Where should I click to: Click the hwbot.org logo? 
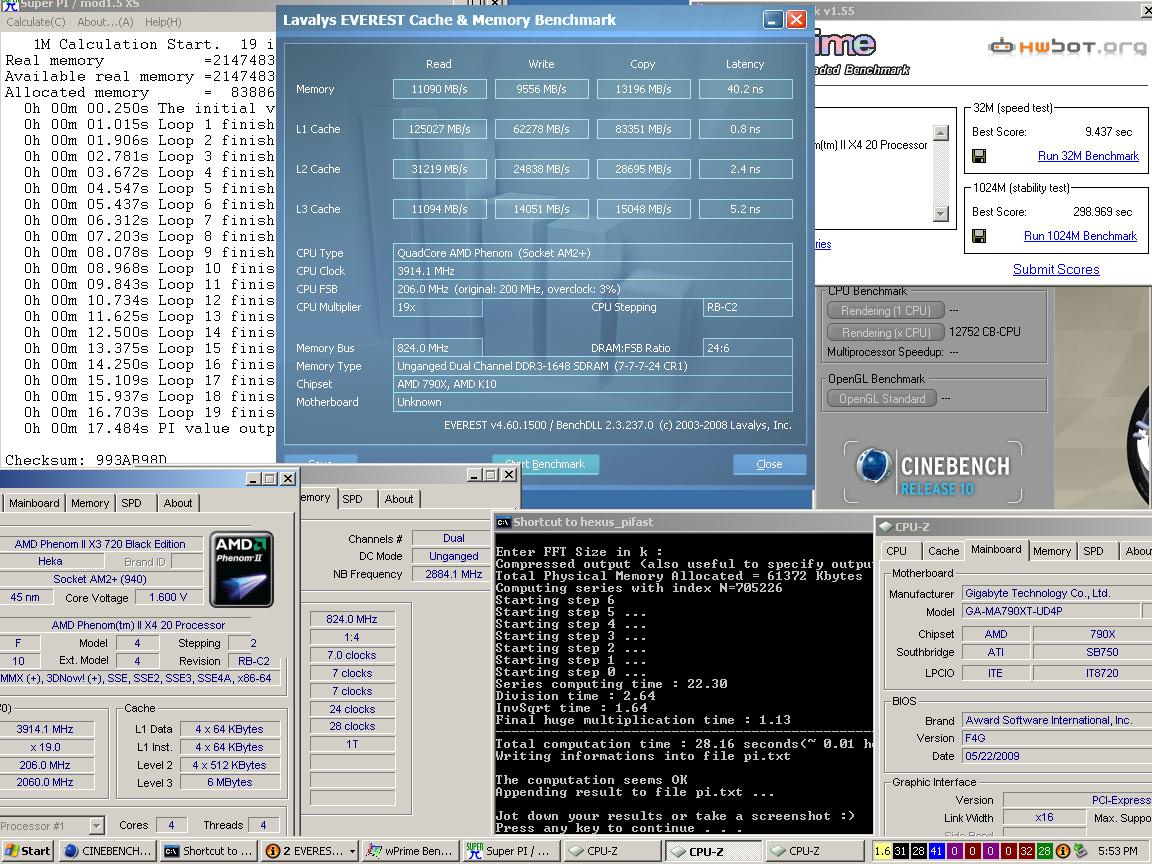click(1066, 46)
